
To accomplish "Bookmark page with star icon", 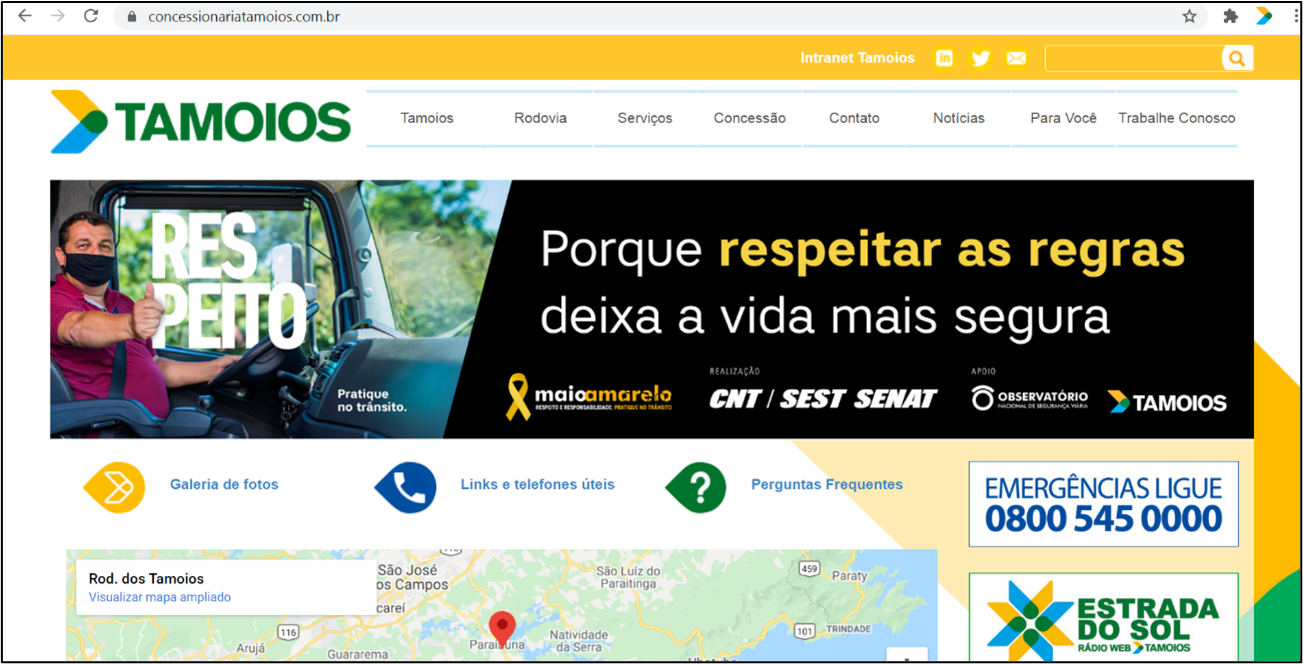I will click(1190, 16).
